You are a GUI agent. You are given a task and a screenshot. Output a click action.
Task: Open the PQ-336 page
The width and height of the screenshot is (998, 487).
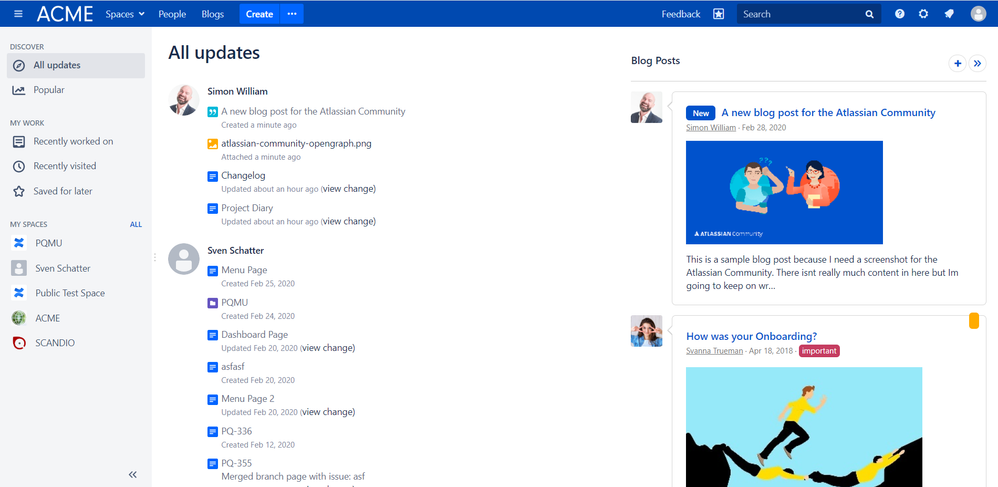[237, 431]
